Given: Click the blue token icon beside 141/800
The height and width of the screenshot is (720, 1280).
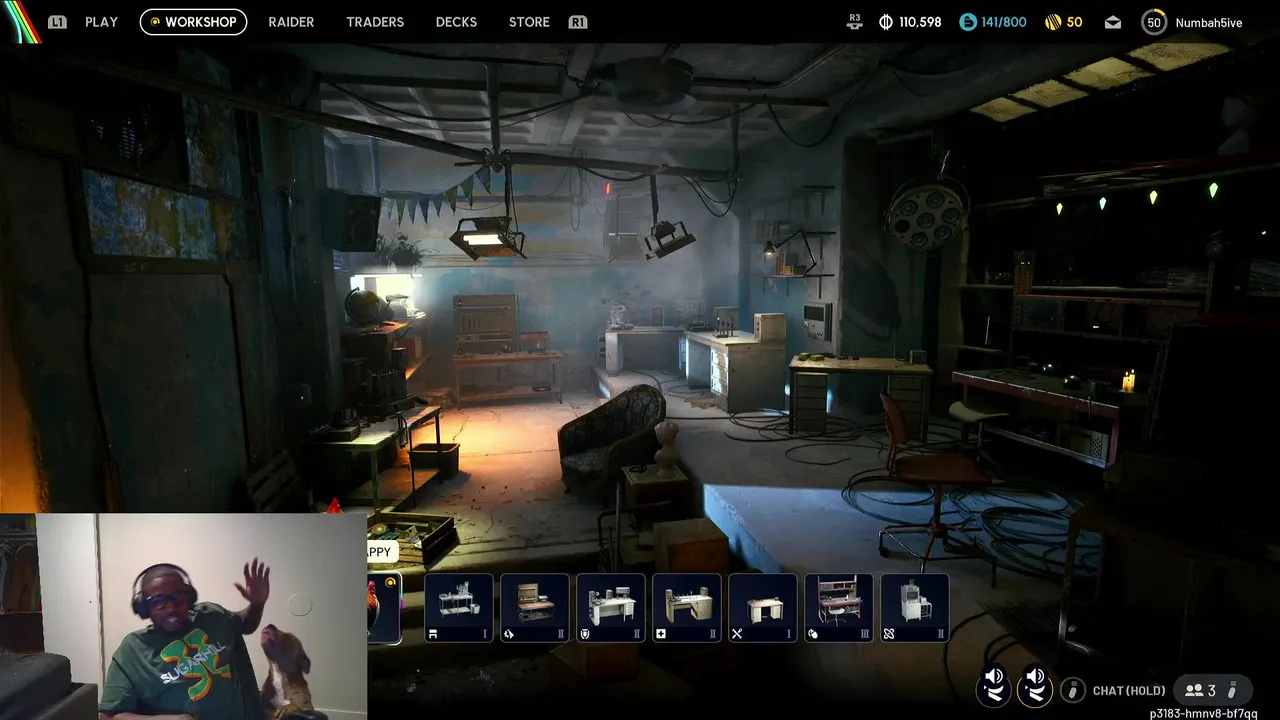Looking at the screenshot, I should tap(967, 22).
